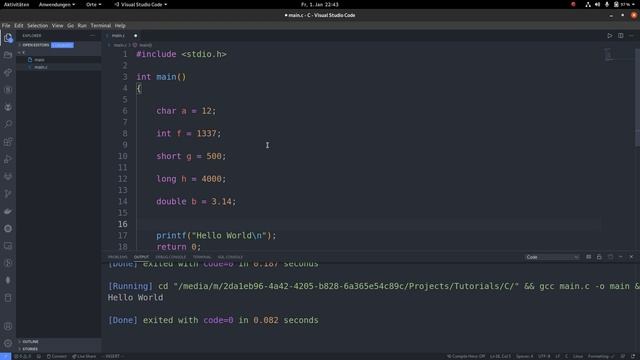Open the Terminal menu

[101, 25]
